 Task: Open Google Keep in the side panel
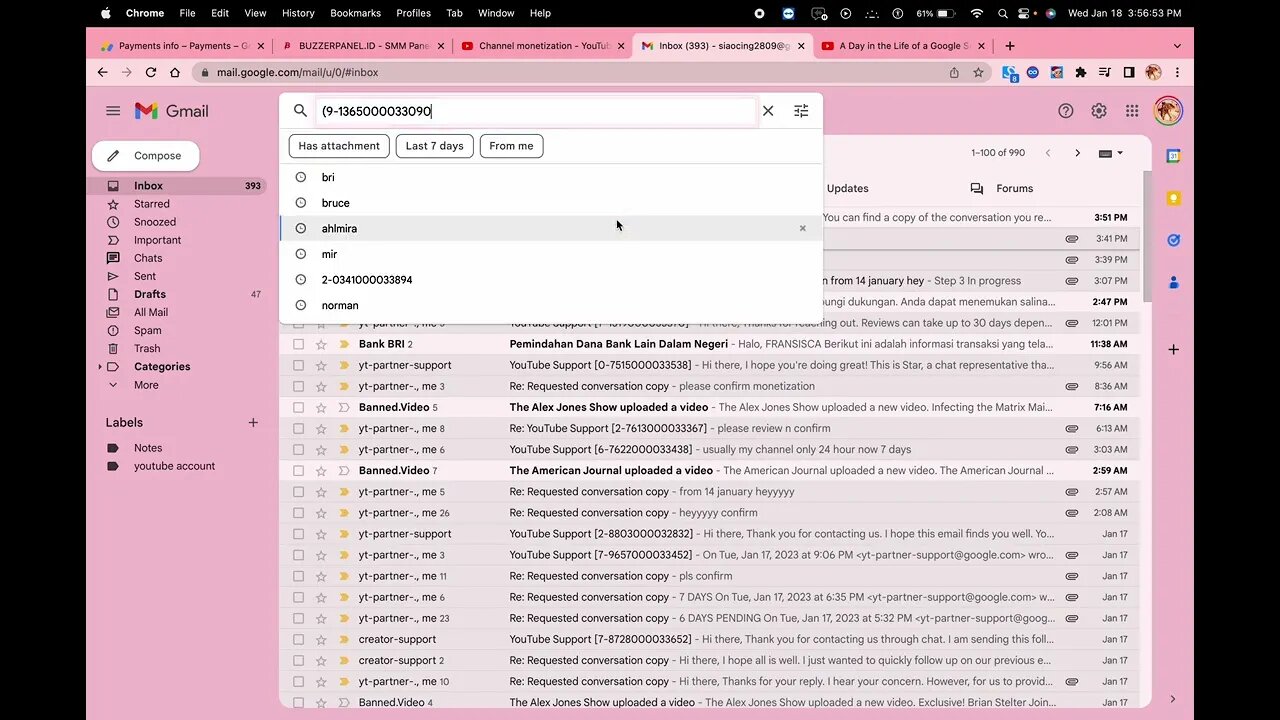pyautogui.click(x=1173, y=198)
